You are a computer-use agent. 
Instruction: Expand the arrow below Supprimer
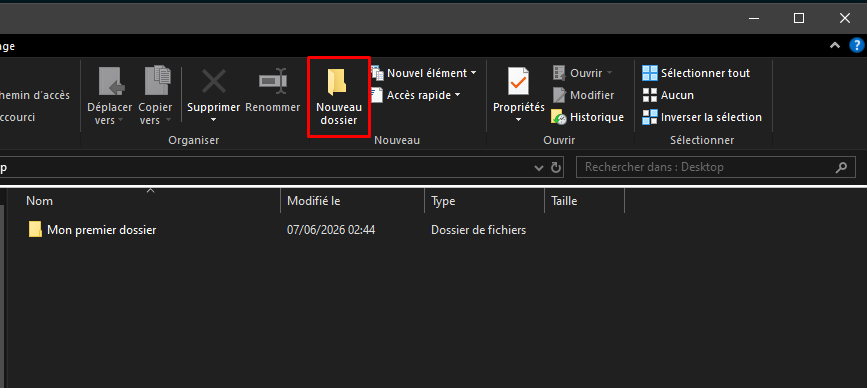pos(213,120)
